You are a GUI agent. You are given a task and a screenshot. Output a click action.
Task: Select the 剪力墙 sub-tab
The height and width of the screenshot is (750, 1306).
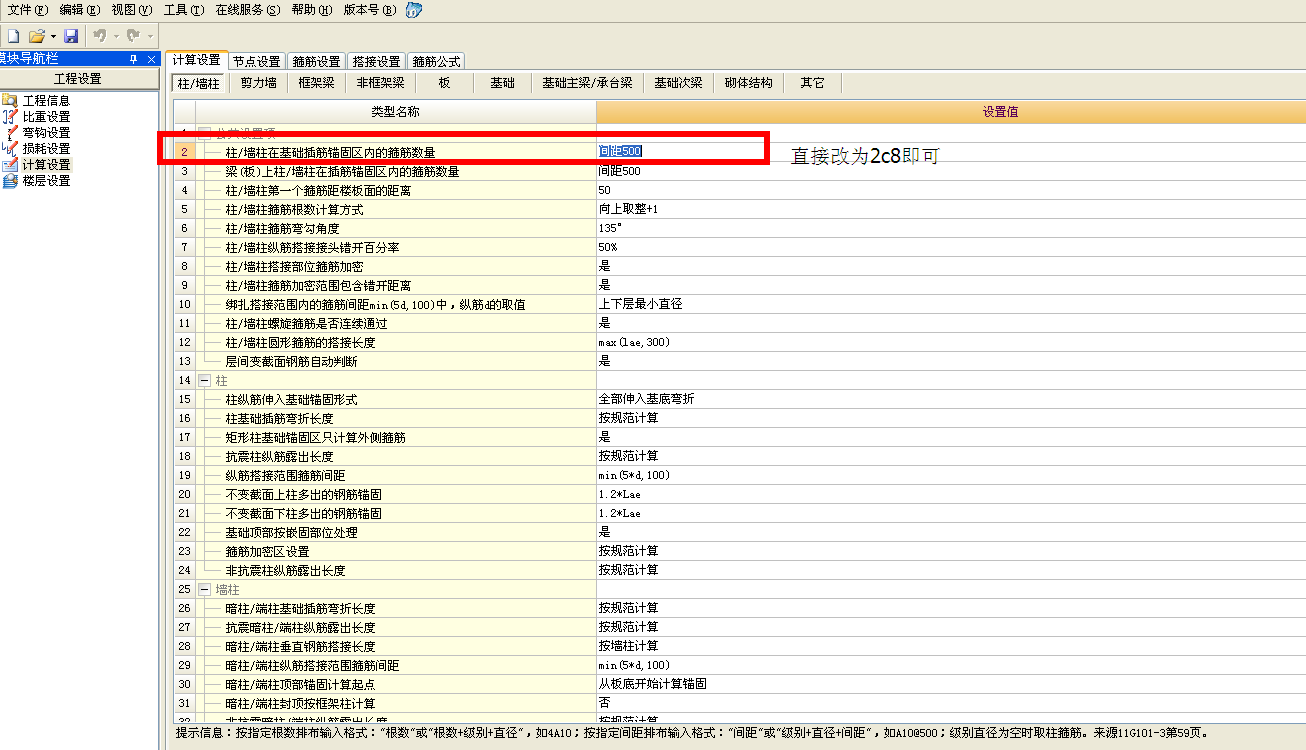tap(258, 83)
